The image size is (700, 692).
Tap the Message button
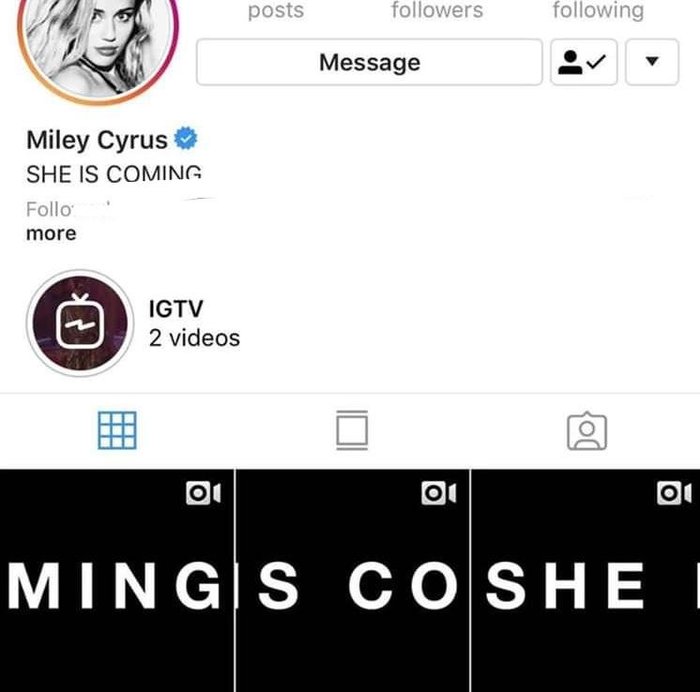click(369, 62)
